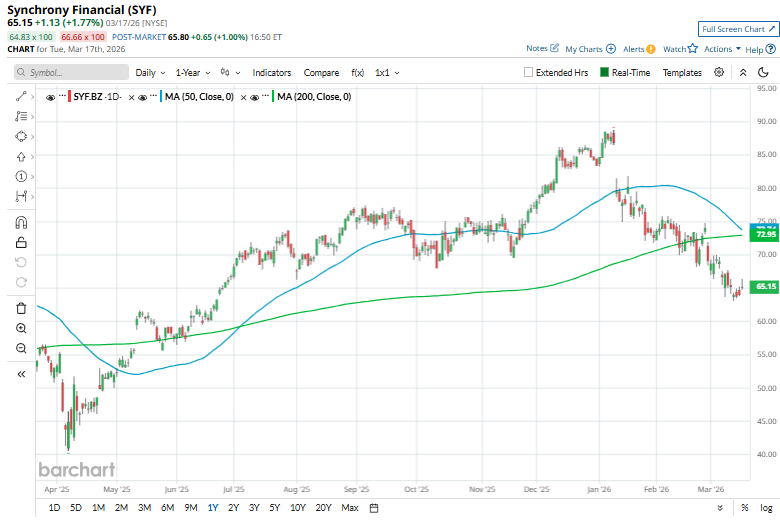Open chart settings gear icon
The height and width of the screenshot is (523, 780).
pos(719,73)
